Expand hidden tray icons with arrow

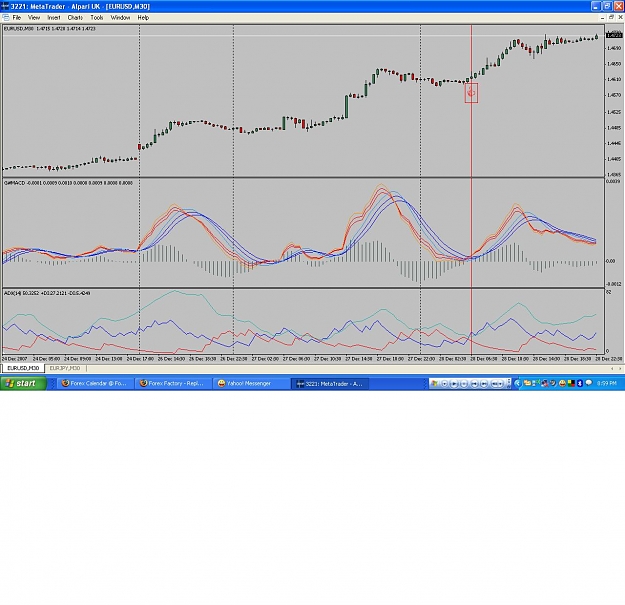pos(517,383)
